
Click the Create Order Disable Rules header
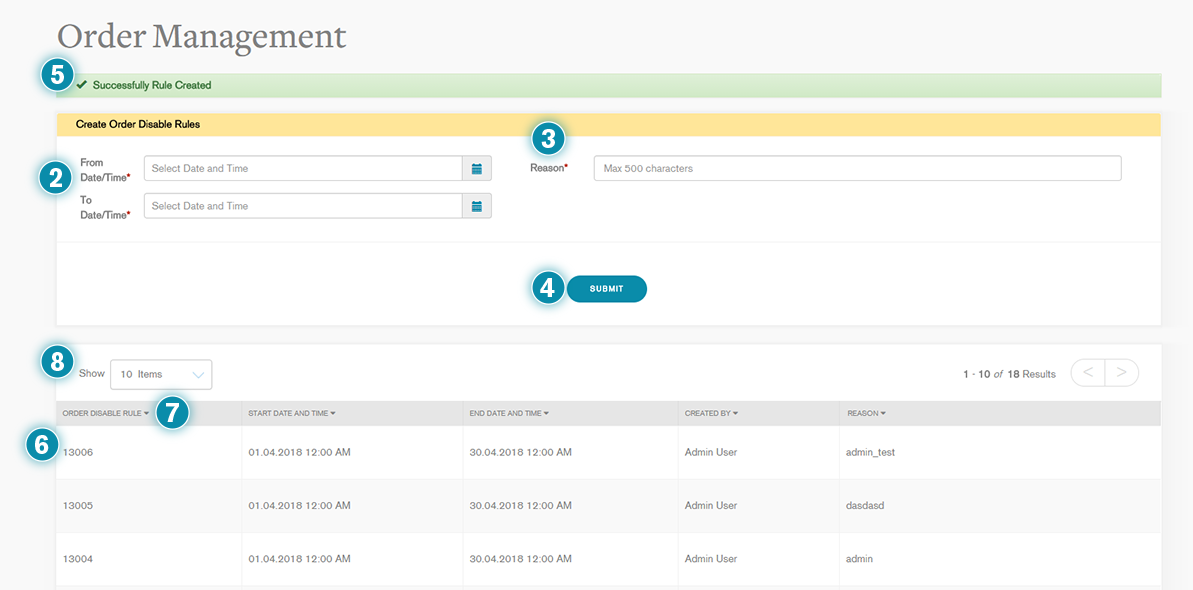(138, 125)
